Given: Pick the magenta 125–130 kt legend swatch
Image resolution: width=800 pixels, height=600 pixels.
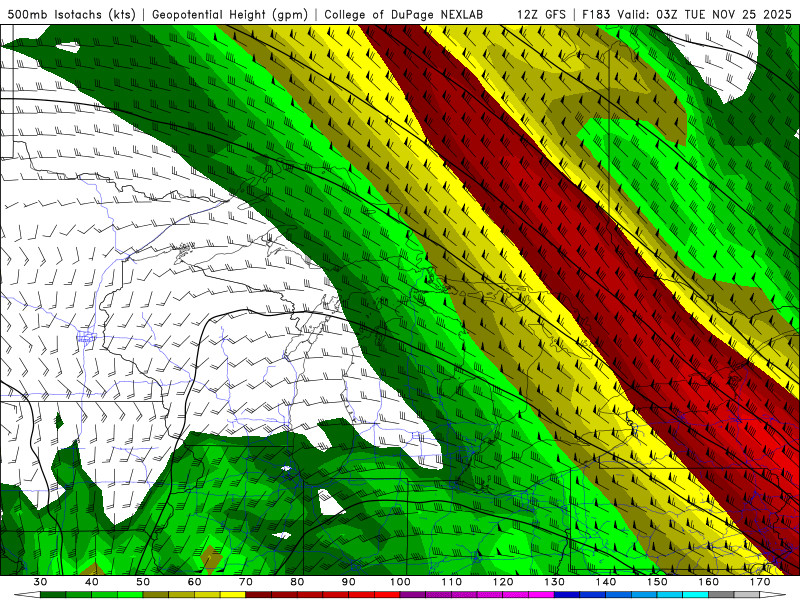Looking at the screenshot, I should pyautogui.click(x=542, y=595).
